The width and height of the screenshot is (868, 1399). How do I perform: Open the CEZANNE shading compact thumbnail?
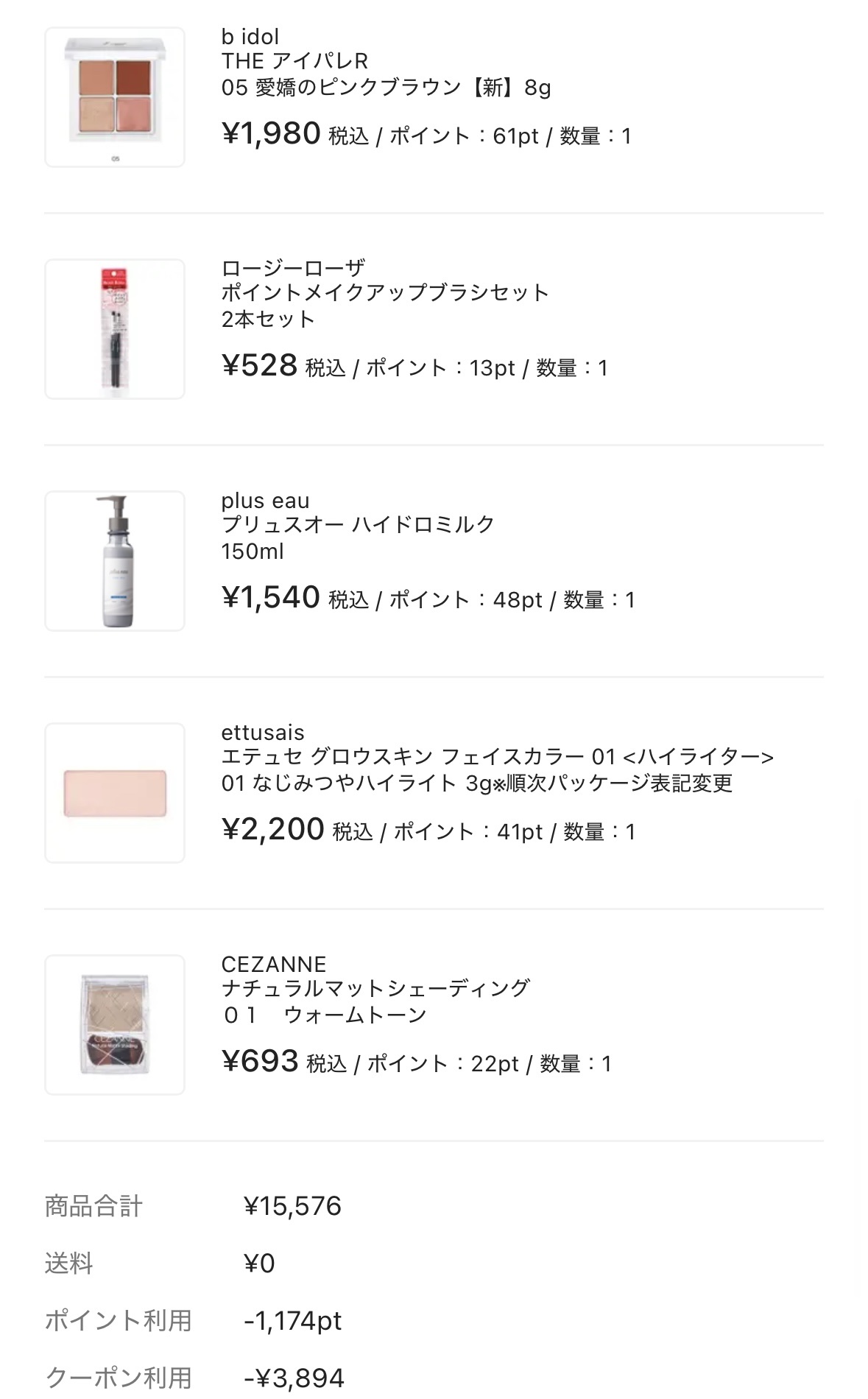pyautogui.click(x=115, y=1025)
